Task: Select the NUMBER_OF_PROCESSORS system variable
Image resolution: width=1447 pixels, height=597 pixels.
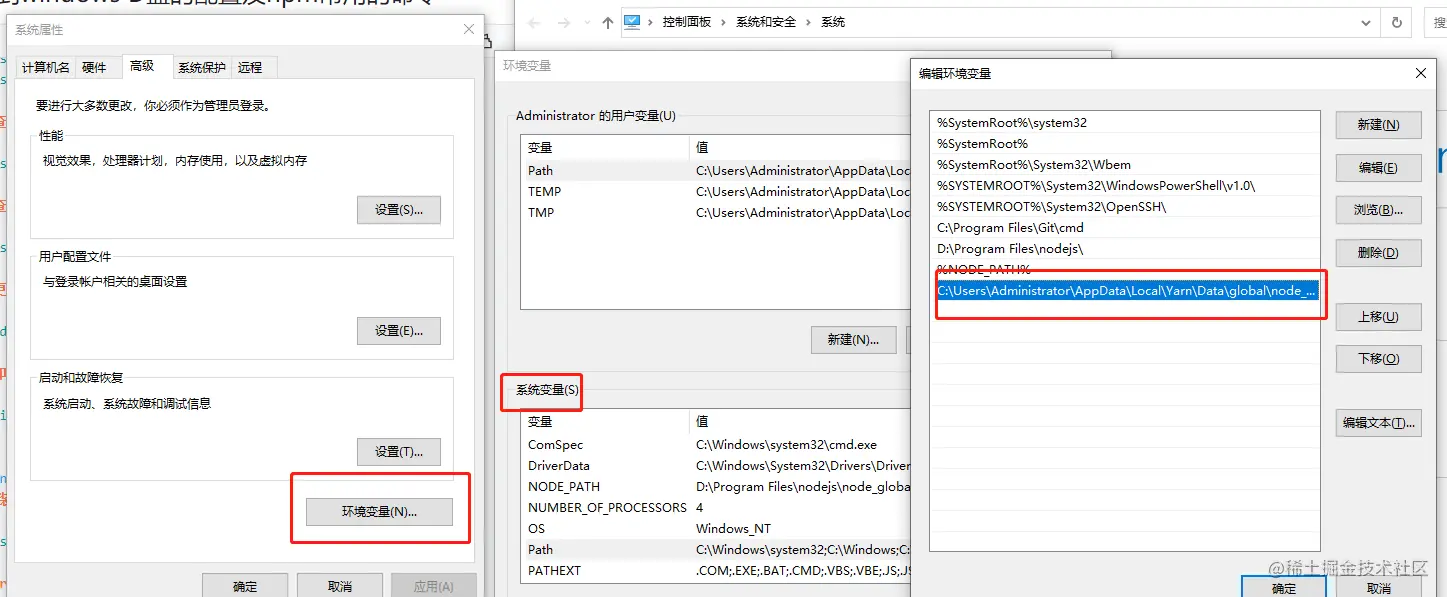Action: 716,507
